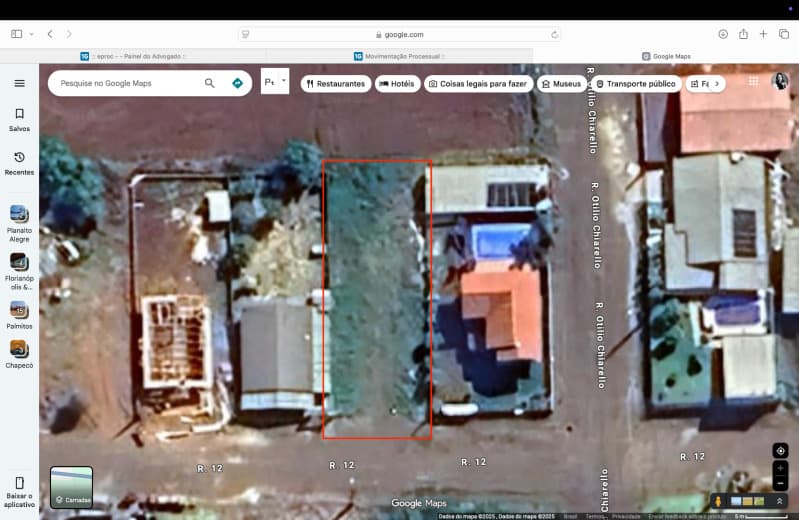Zoom out with the minus button
Screen dimensions: 799x520
coord(780,483)
